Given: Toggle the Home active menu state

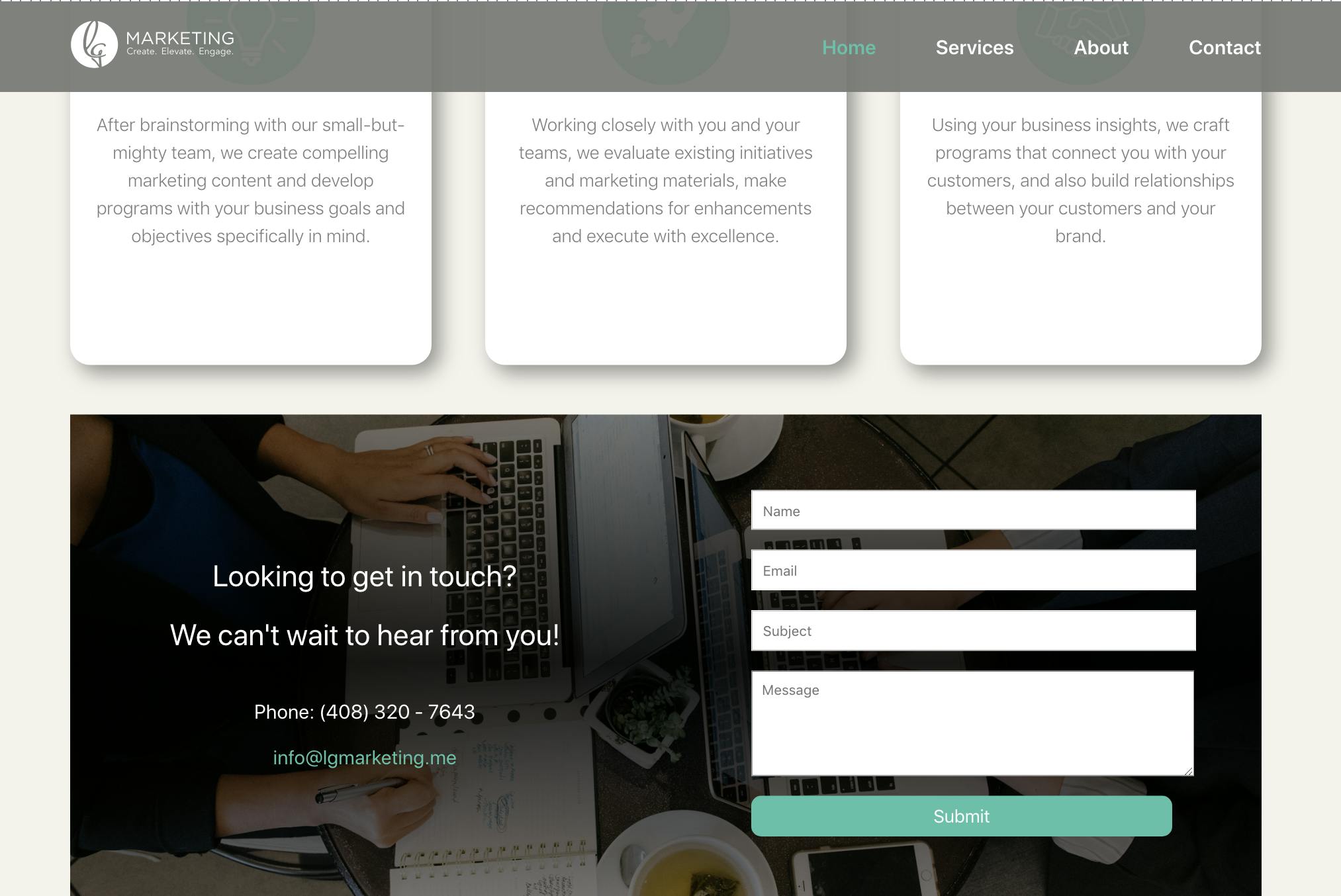Looking at the screenshot, I should [849, 47].
